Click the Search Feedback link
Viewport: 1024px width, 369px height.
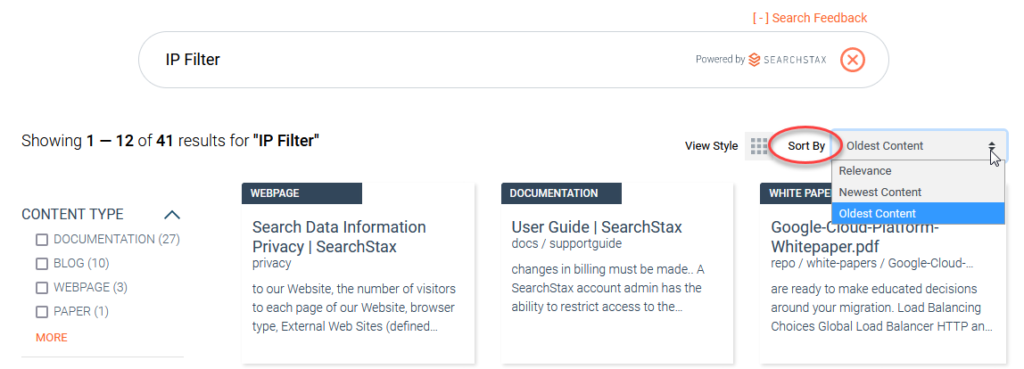810,18
